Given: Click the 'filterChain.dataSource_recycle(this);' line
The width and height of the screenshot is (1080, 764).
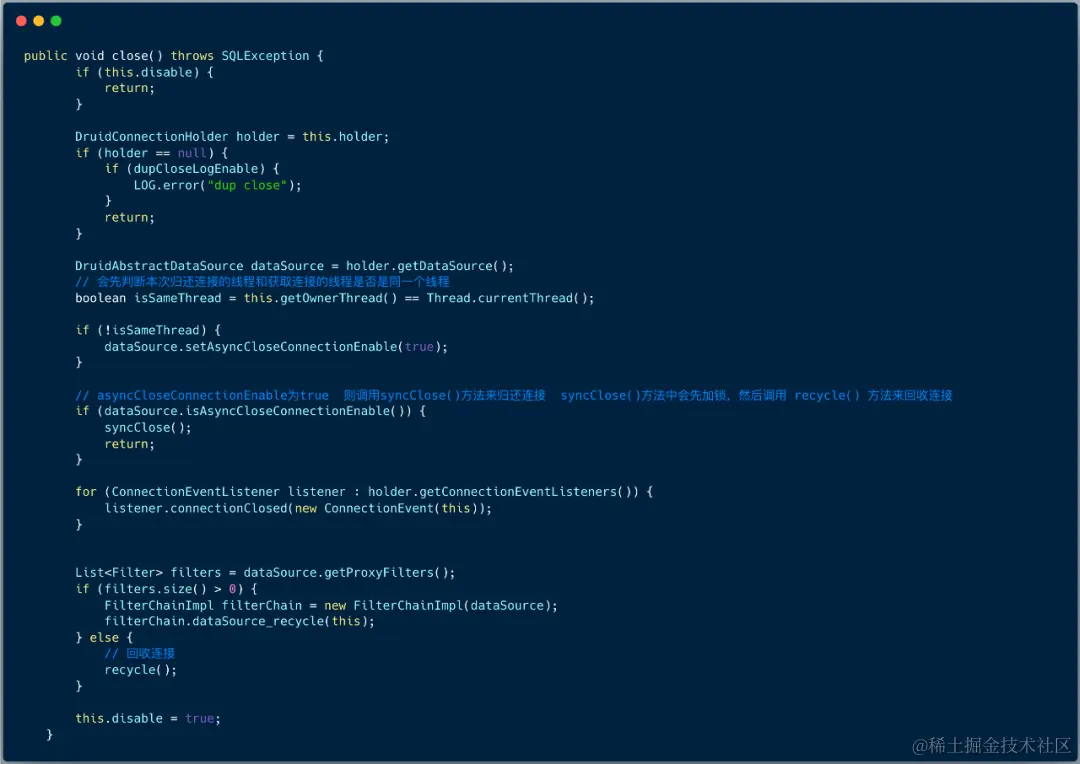Looking at the screenshot, I should pos(240,621).
